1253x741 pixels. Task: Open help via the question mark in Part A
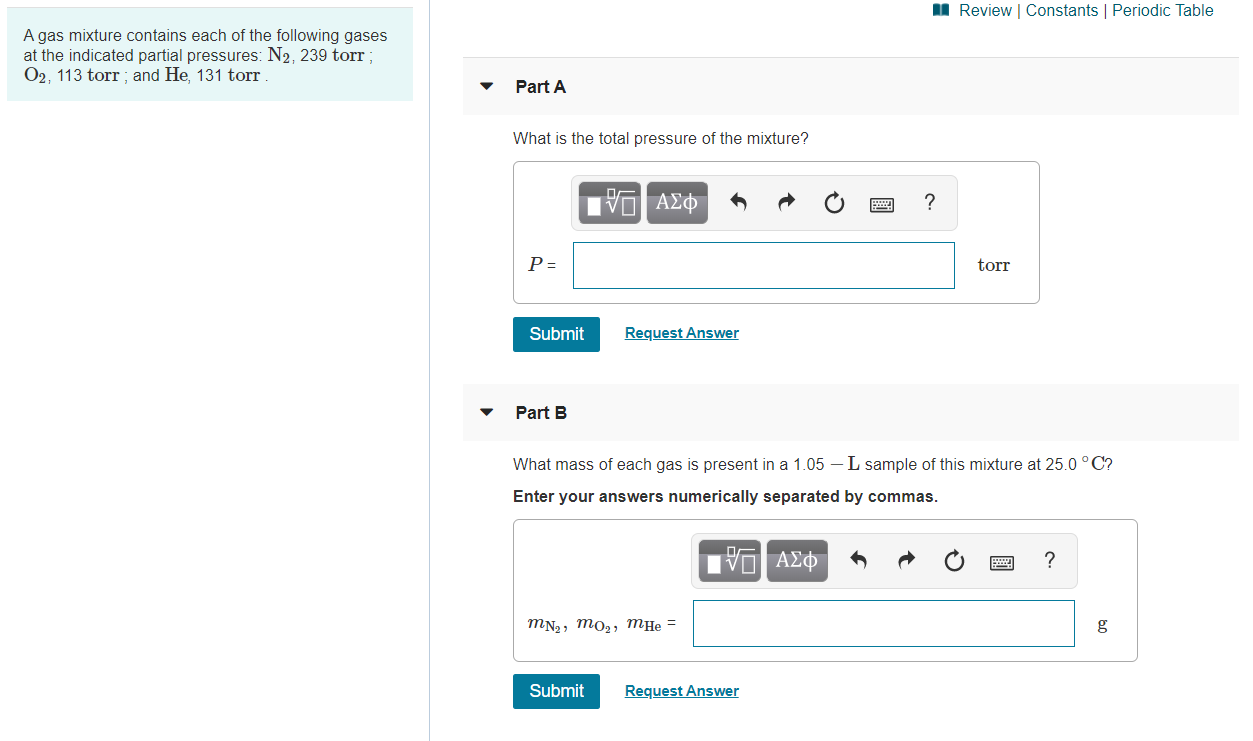point(929,202)
